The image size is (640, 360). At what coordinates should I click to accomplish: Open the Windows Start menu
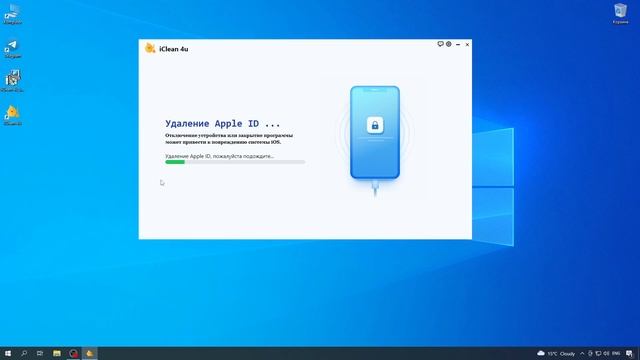point(8,353)
